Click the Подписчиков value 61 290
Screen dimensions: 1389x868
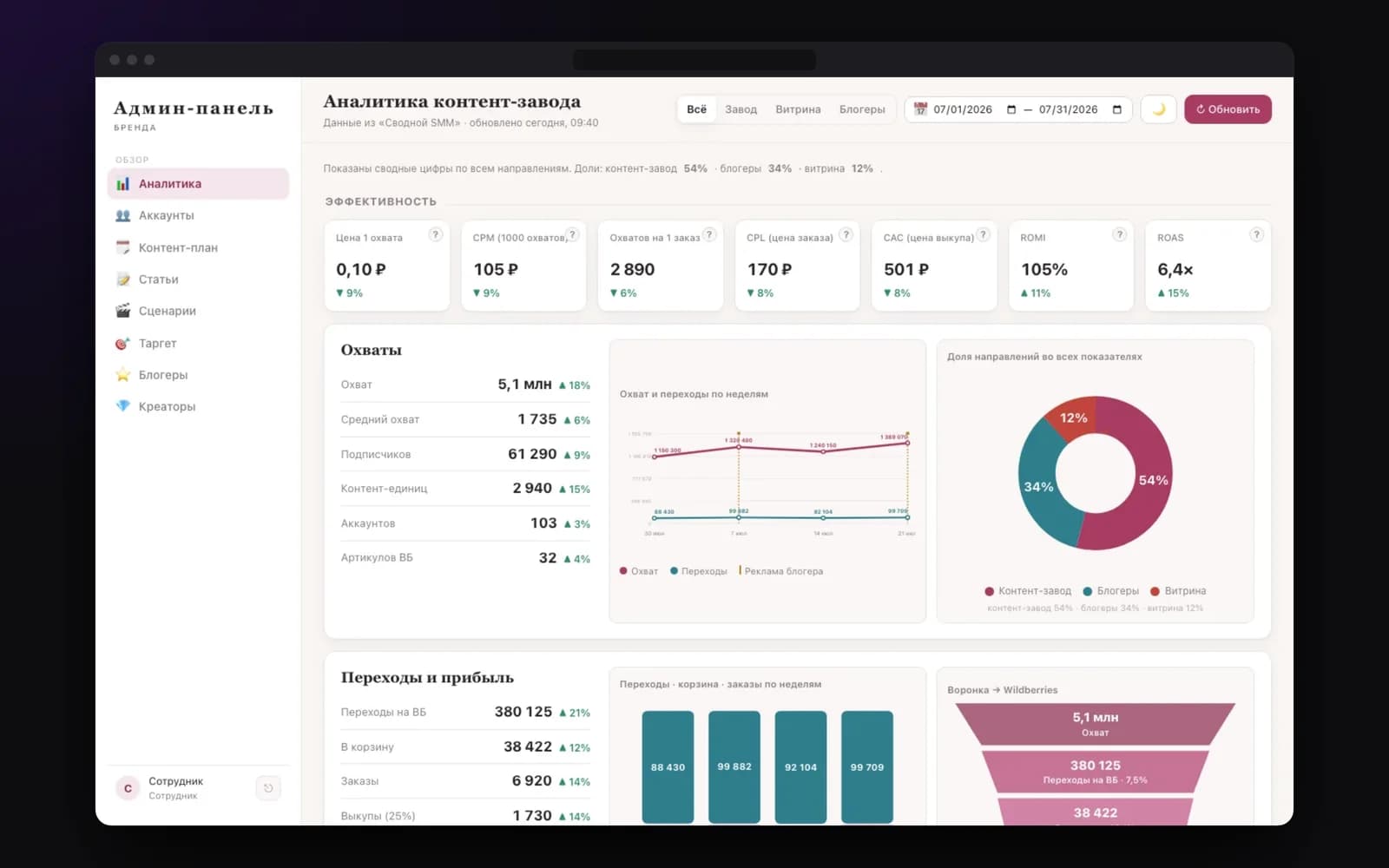(532, 454)
